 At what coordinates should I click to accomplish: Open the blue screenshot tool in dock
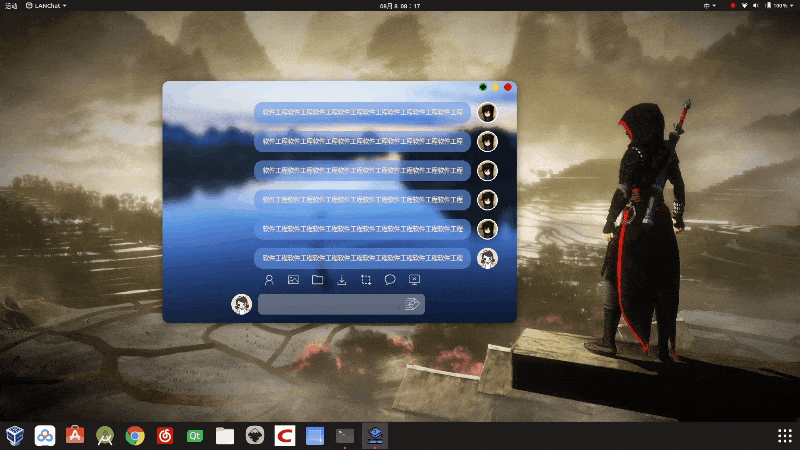(315, 436)
